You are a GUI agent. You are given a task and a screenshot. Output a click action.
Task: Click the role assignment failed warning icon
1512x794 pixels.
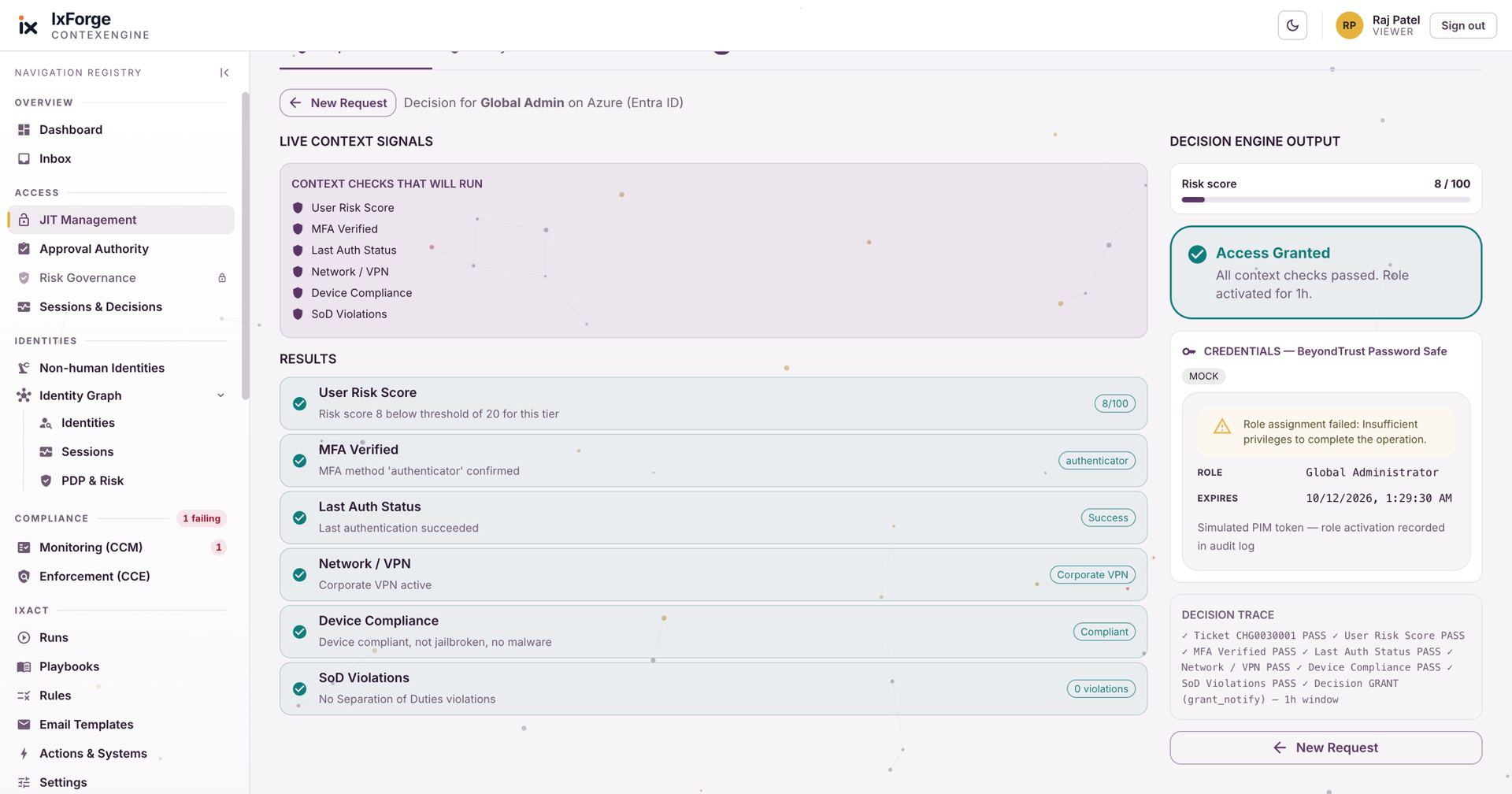coord(1221,427)
